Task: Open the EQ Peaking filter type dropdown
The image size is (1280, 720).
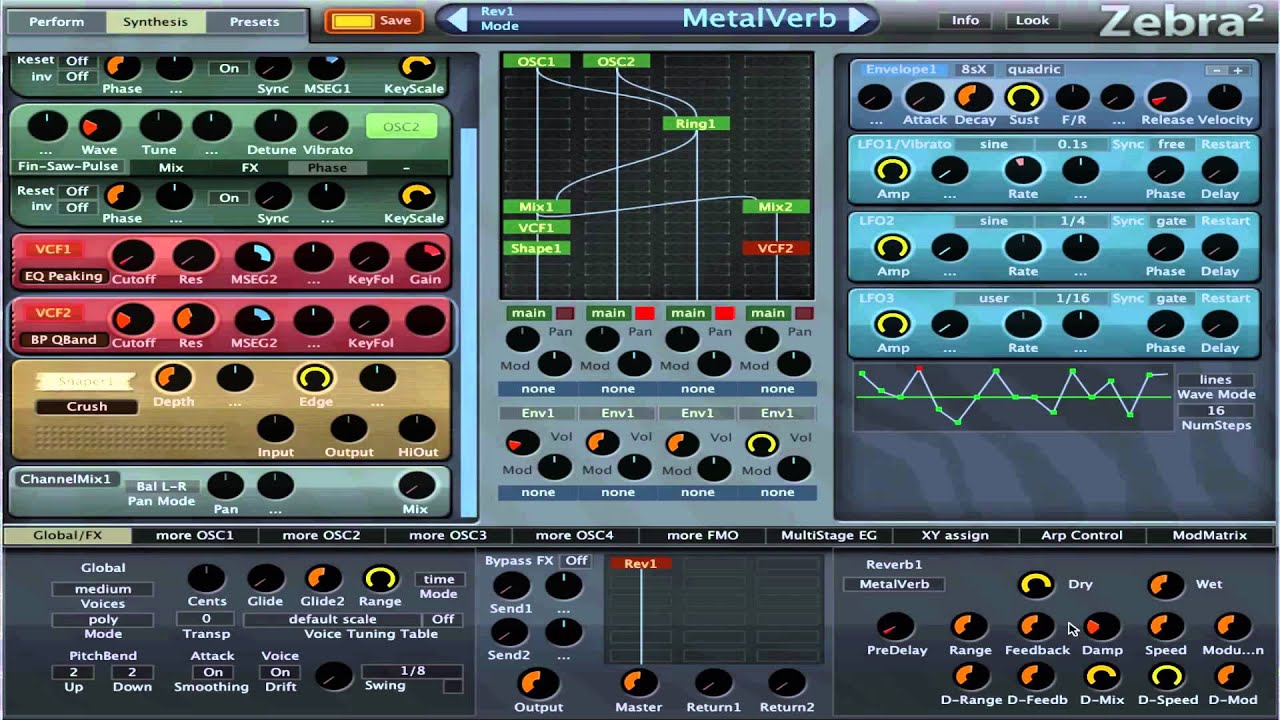Action: click(x=62, y=276)
